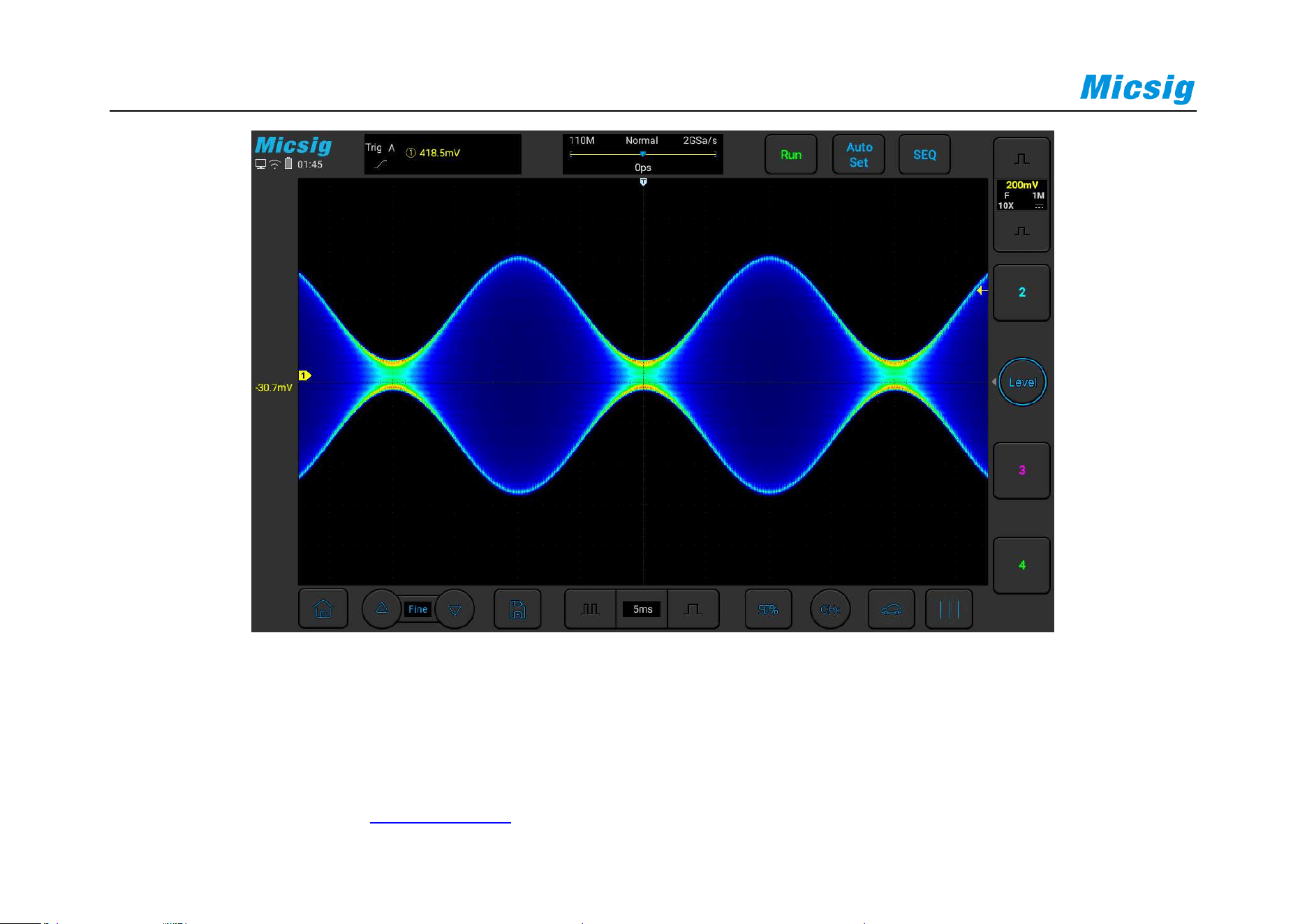The image size is (1307, 924).
Task: Increase timebase with the single-pulse icon
Action: pyautogui.click(x=693, y=609)
